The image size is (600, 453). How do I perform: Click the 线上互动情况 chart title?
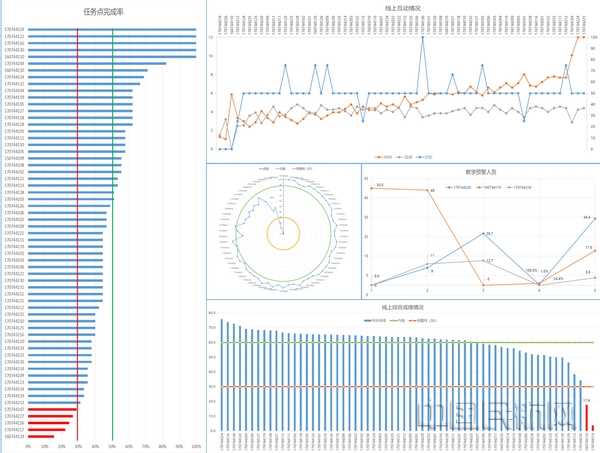(x=401, y=6)
